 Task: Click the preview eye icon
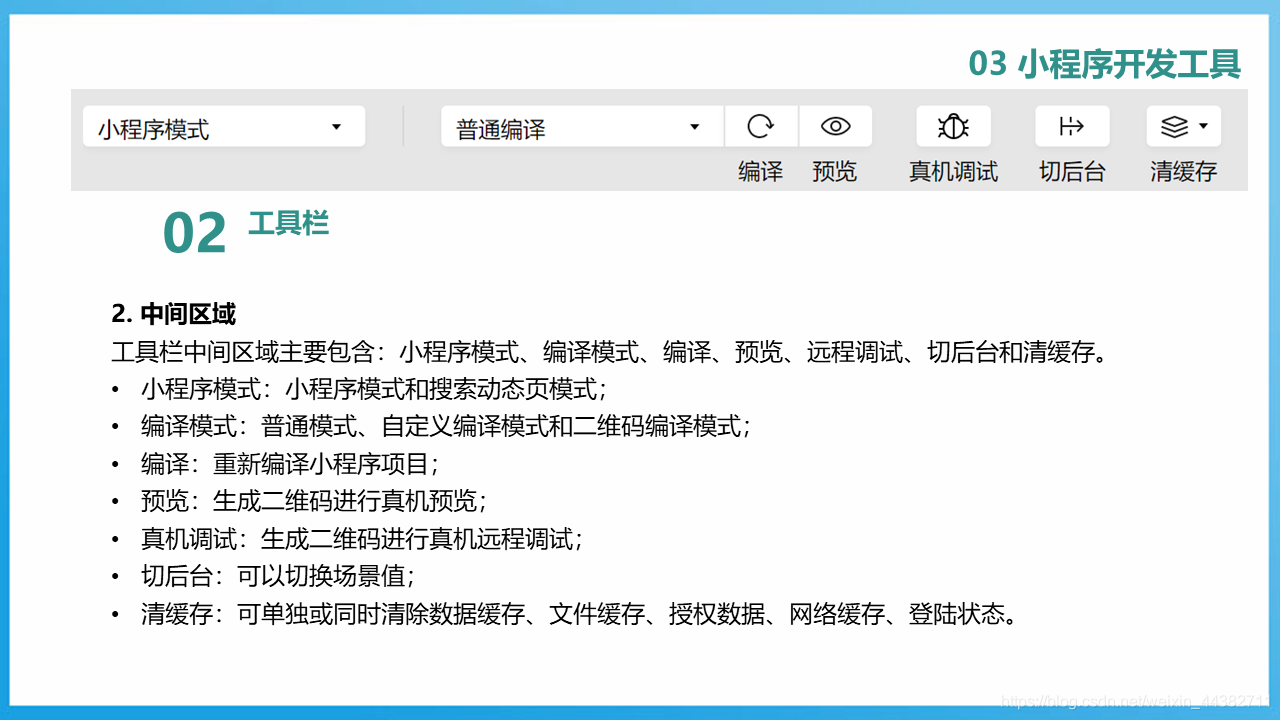click(x=835, y=126)
